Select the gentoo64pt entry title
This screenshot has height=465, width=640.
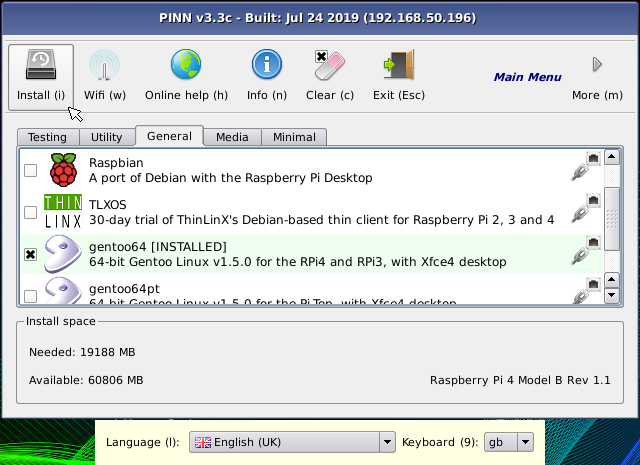tap(124, 289)
